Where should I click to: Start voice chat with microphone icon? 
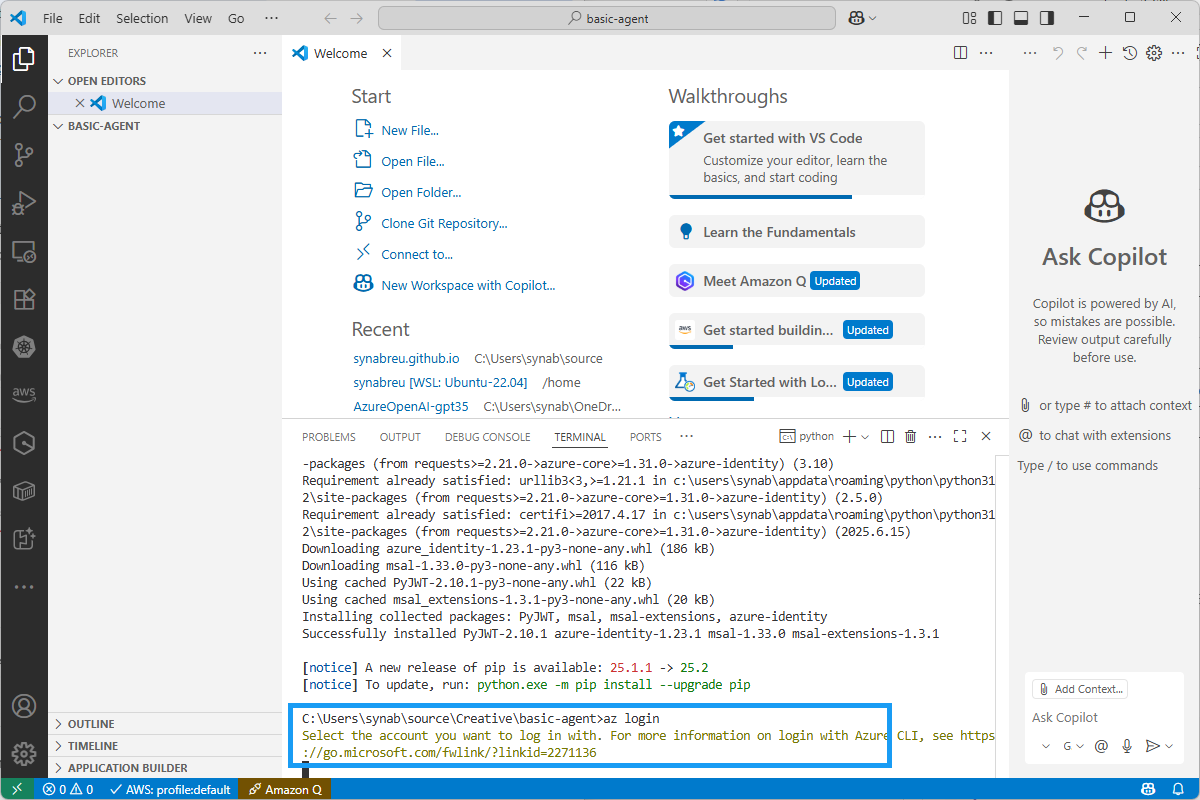tap(1127, 746)
